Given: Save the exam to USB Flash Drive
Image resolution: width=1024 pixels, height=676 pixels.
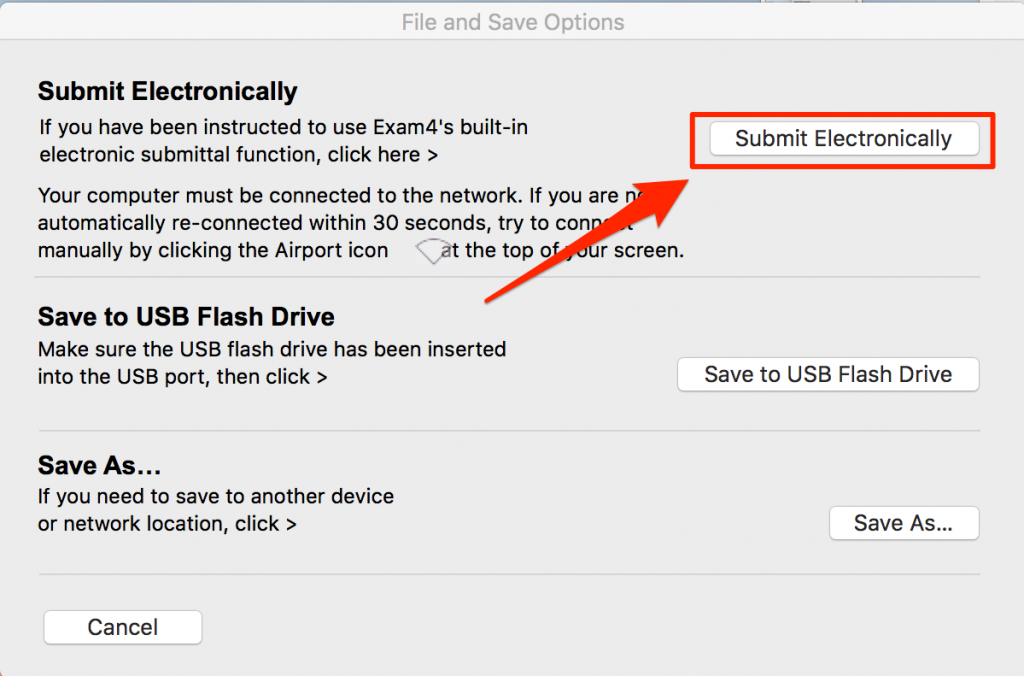Looking at the screenshot, I should [x=827, y=374].
